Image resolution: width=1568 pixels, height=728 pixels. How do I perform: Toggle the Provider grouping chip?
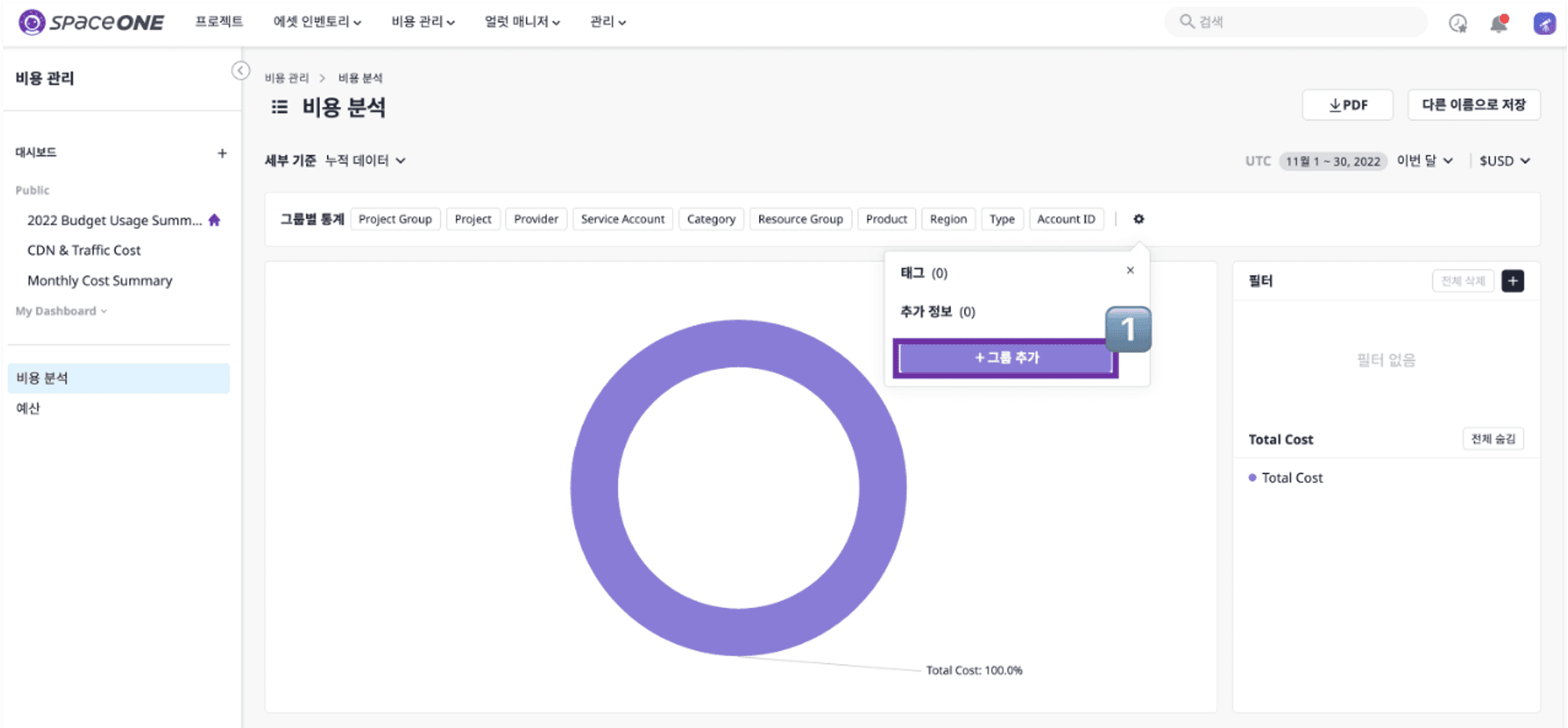coord(536,219)
